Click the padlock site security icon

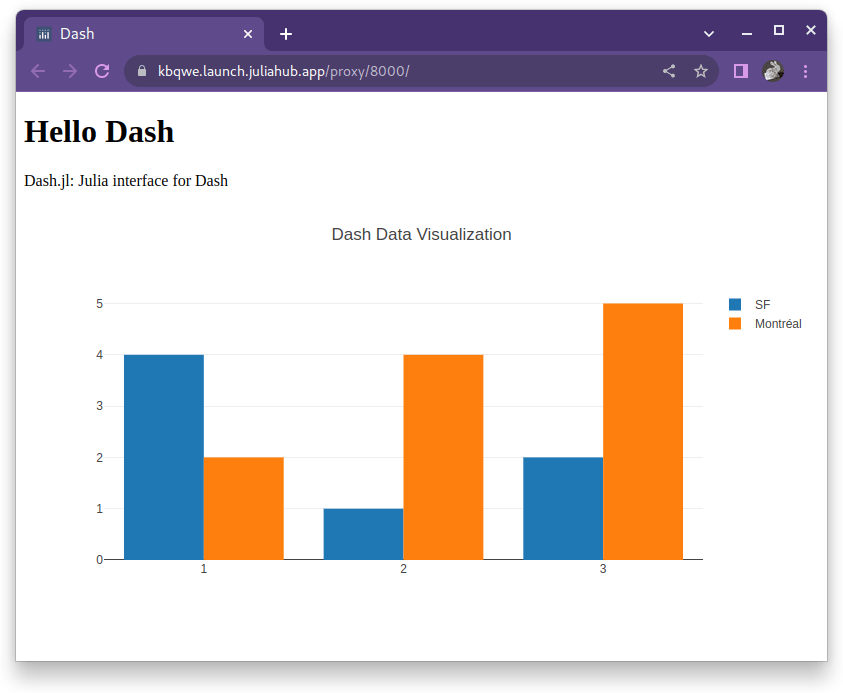140,71
